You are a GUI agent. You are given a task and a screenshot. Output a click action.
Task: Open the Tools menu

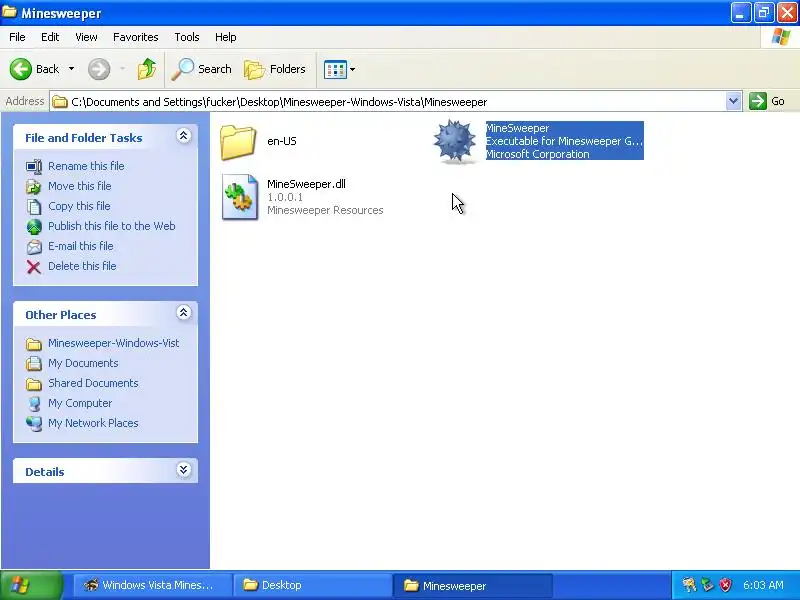click(x=187, y=37)
